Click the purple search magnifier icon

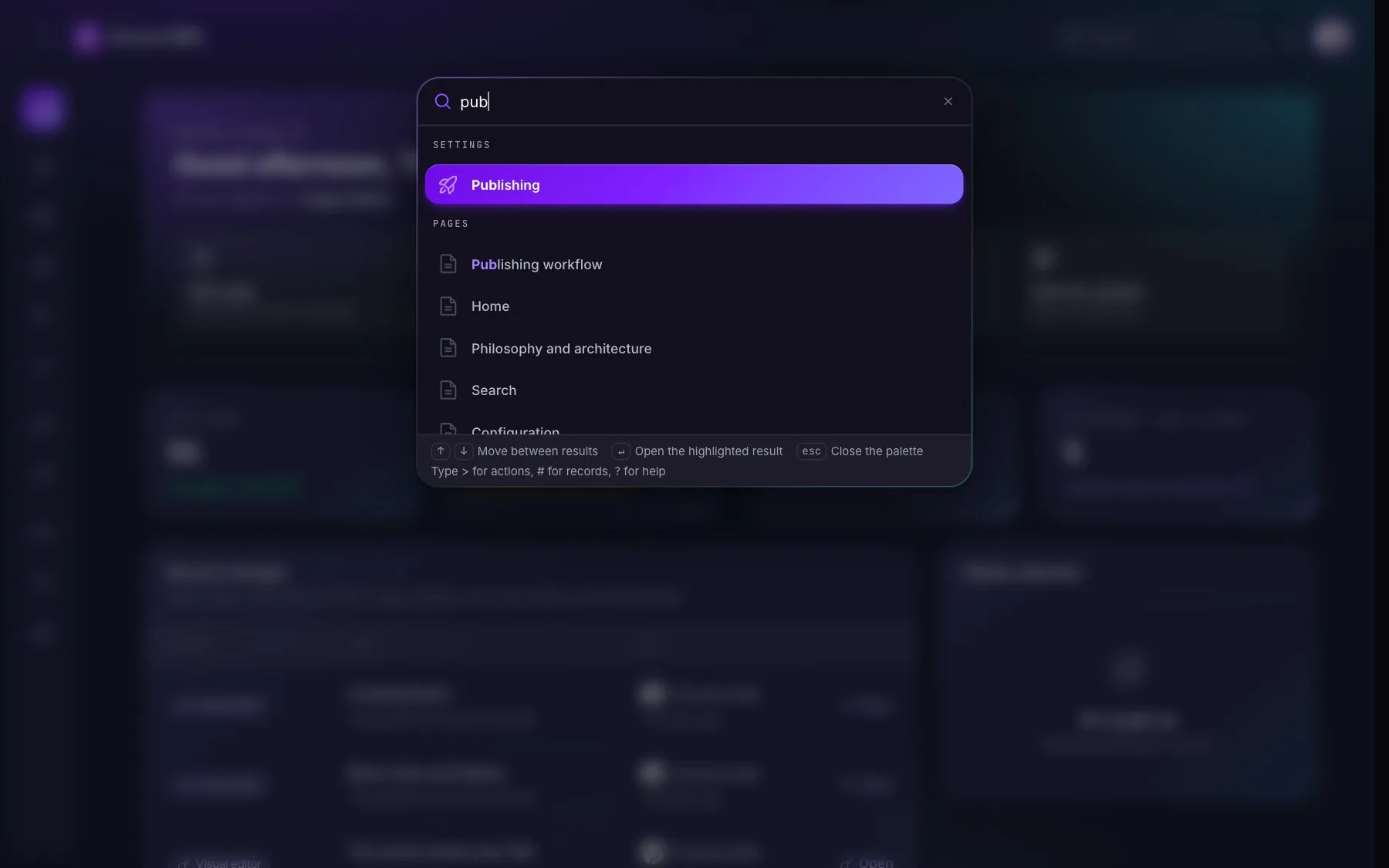tap(442, 101)
